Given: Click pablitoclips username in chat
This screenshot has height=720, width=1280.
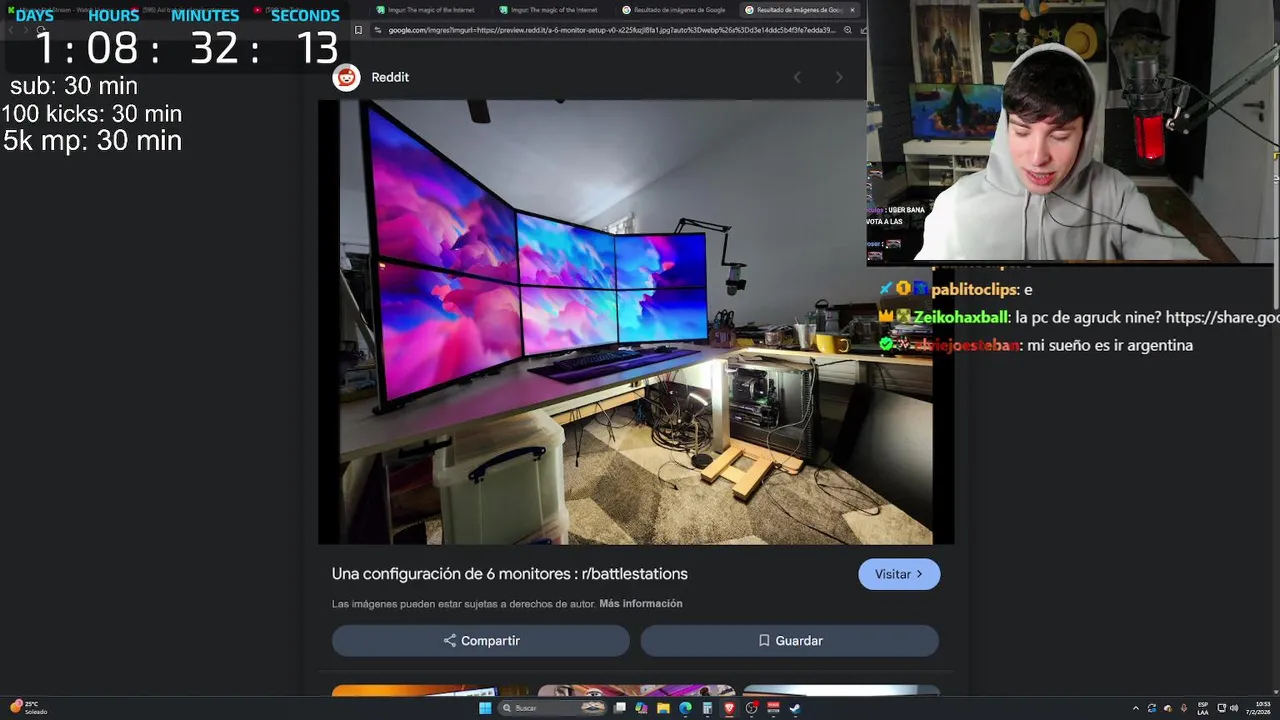Looking at the screenshot, I should tap(974, 289).
